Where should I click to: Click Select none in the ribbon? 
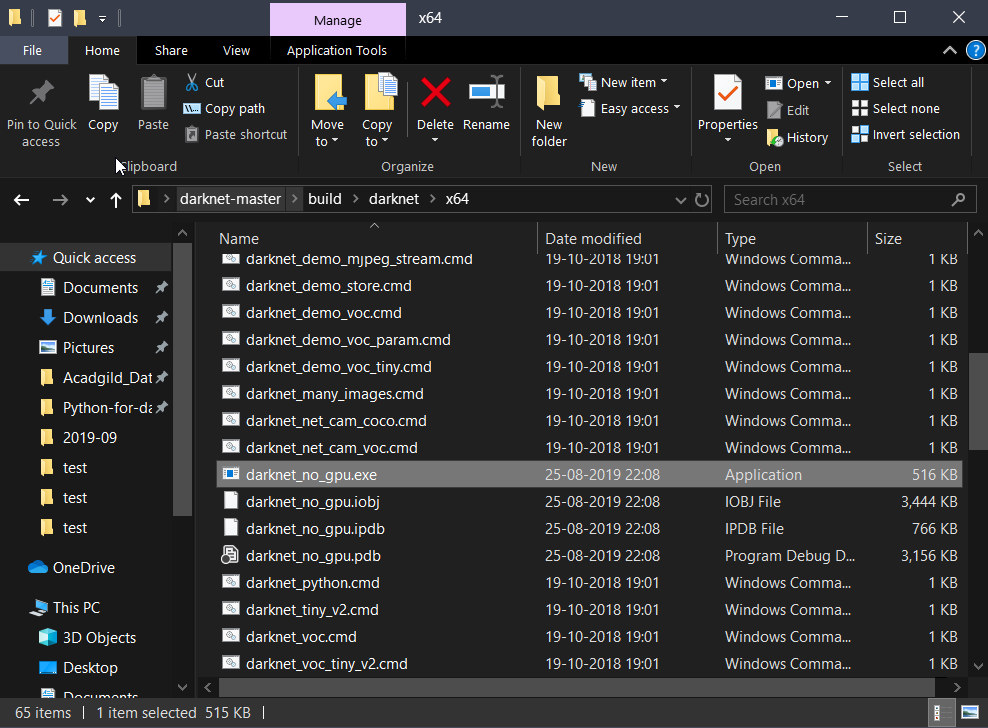coord(895,108)
